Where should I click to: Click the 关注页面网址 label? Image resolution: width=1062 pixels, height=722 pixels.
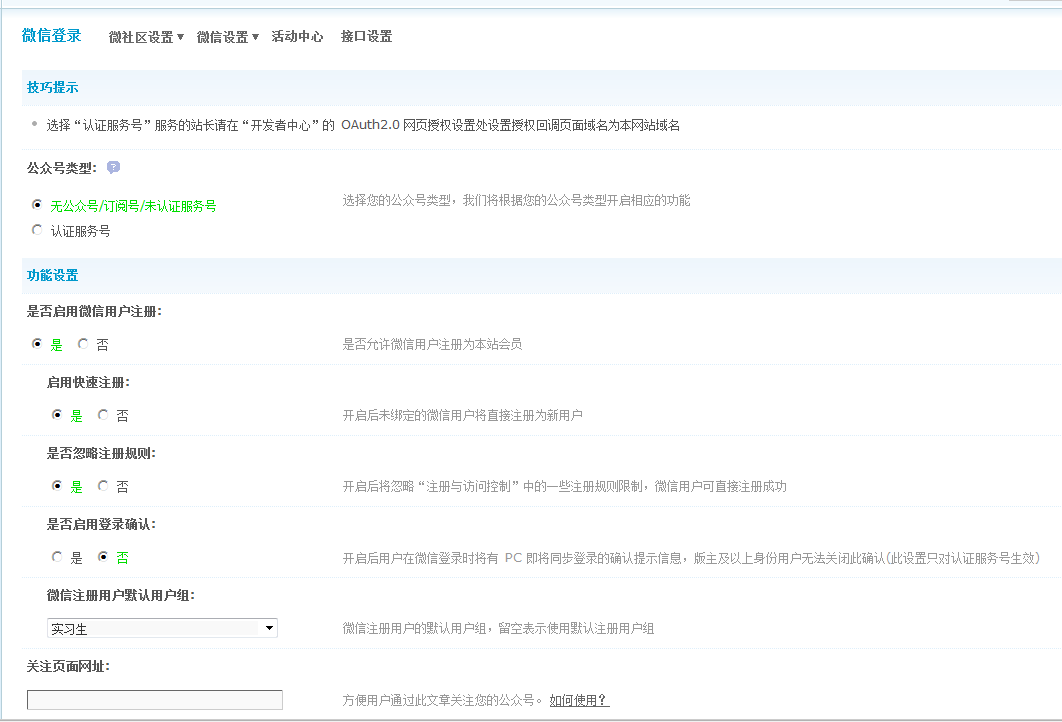pos(68,667)
